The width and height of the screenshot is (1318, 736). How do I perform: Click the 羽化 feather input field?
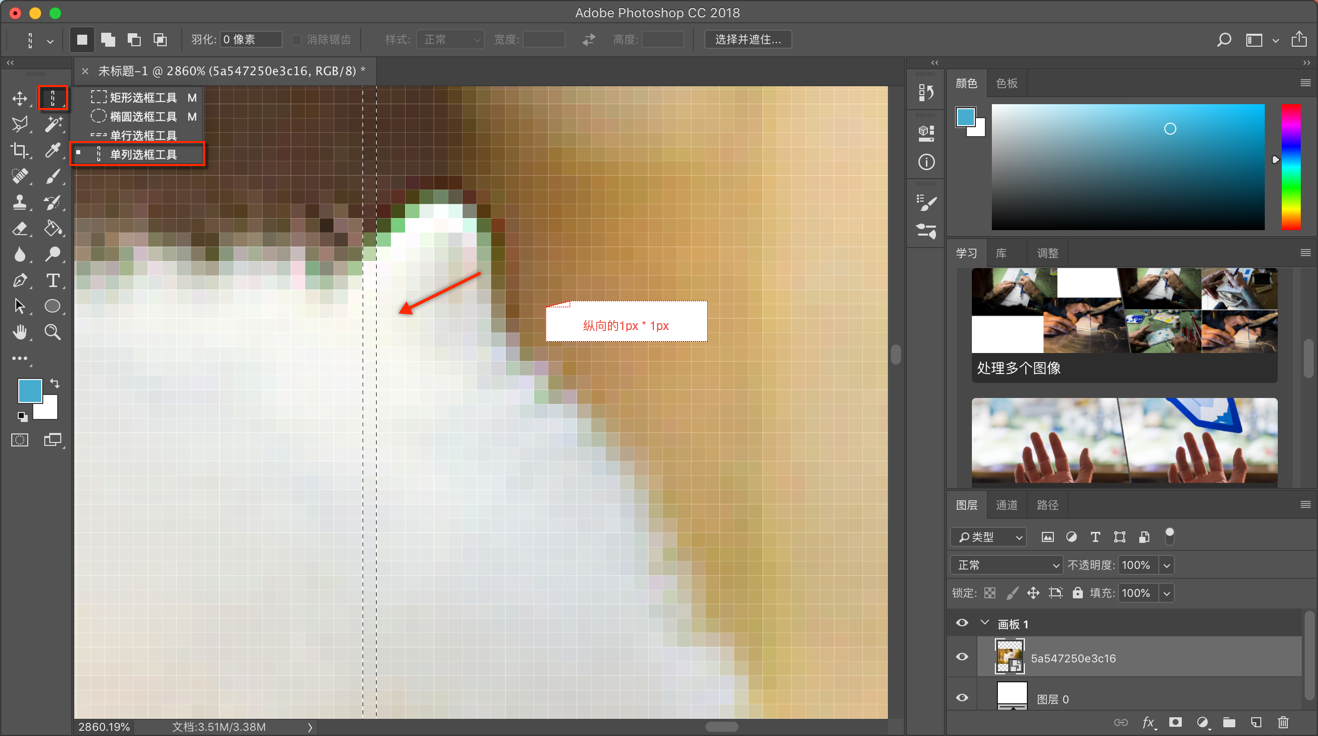coord(250,40)
